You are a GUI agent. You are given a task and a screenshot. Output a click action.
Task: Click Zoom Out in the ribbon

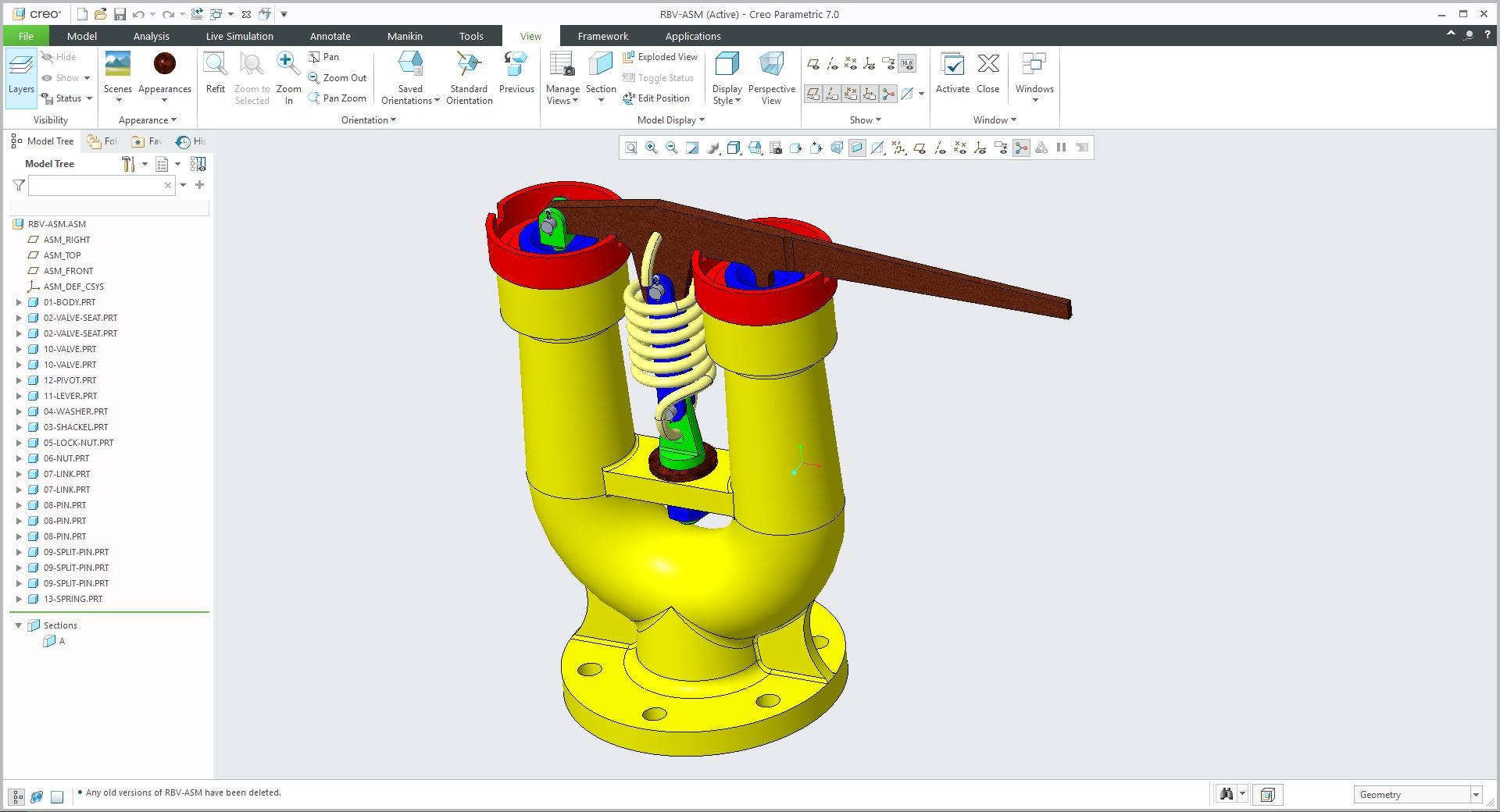[337, 77]
